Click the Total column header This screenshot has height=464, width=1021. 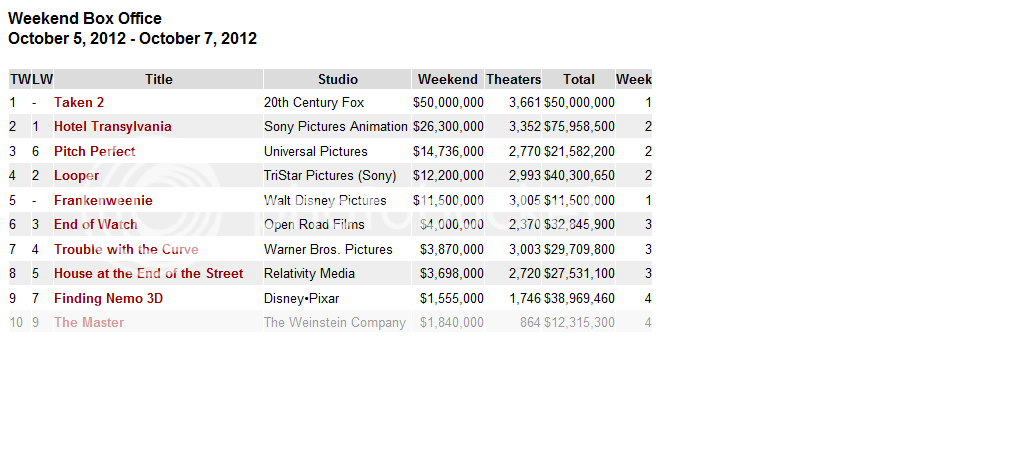coord(578,79)
